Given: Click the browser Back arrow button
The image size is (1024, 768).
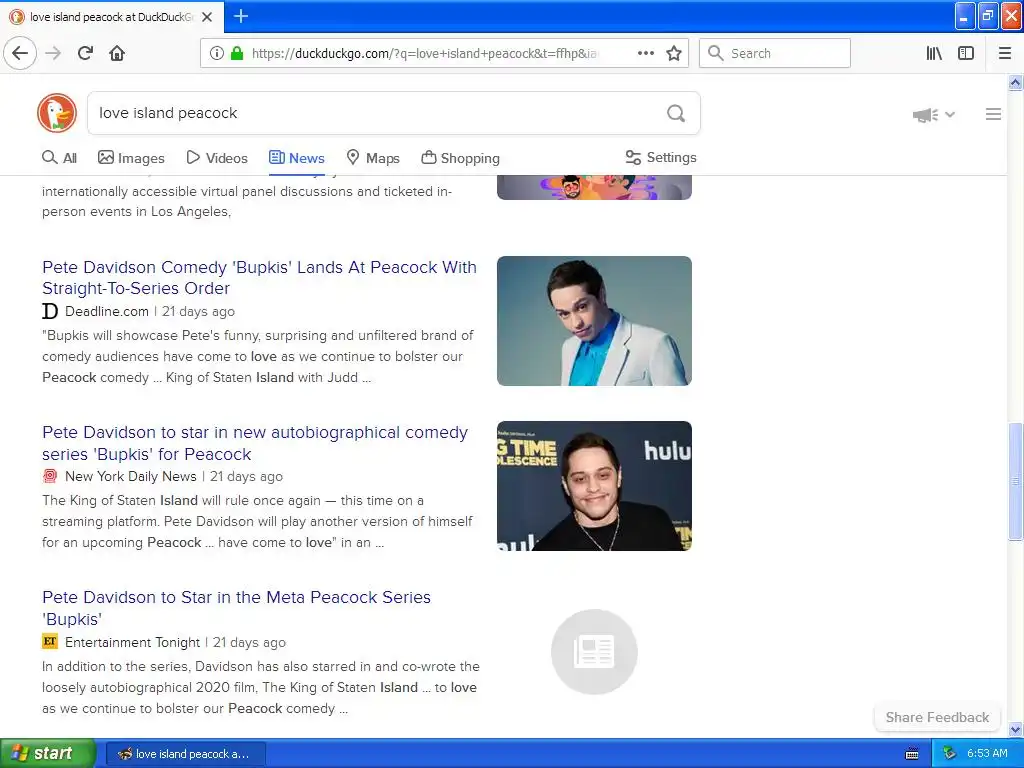Looking at the screenshot, I should (20, 53).
